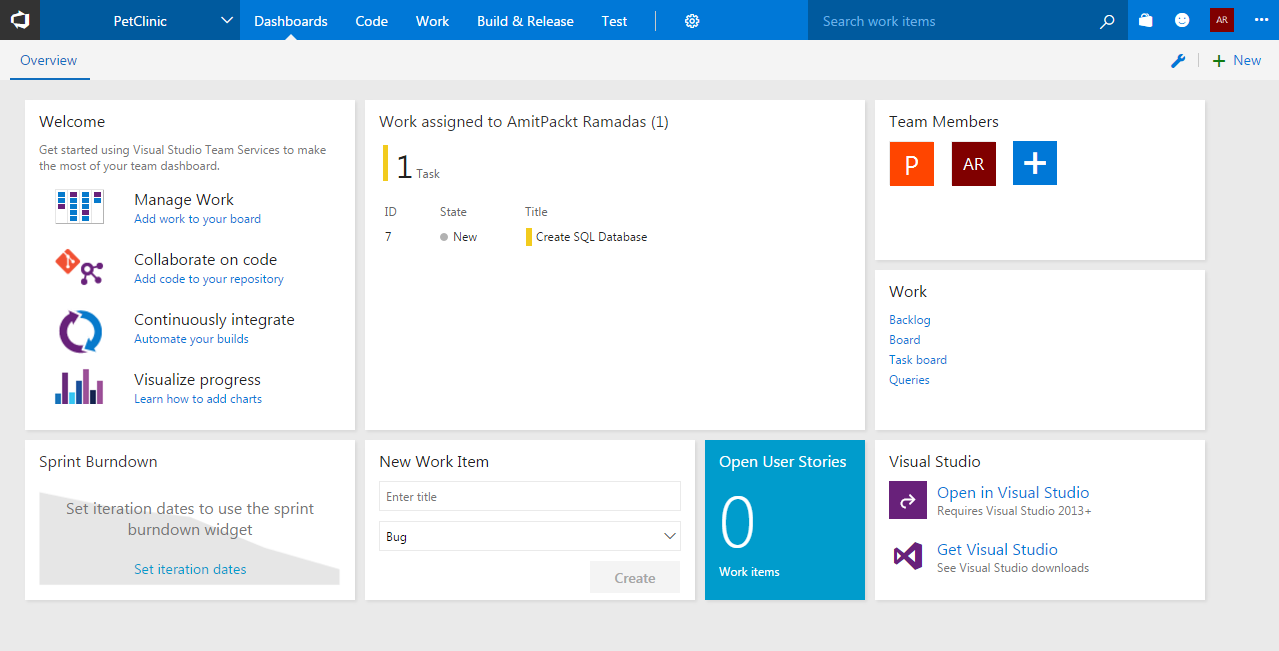Open the AR user profile avatar
The width and height of the screenshot is (1279, 651).
pos(1221,20)
